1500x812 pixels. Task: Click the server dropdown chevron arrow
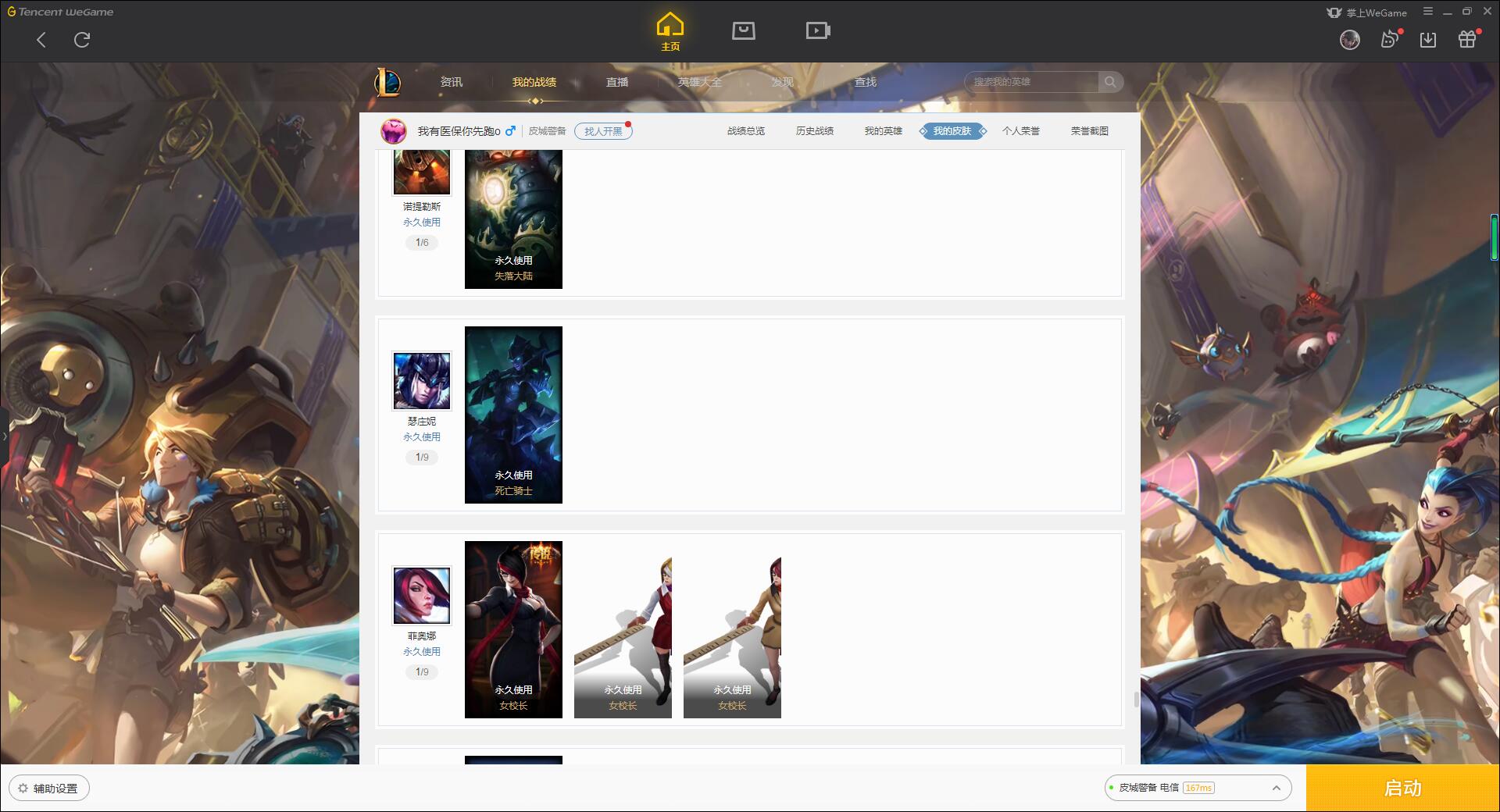pyautogui.click(x=1277, y=788)
